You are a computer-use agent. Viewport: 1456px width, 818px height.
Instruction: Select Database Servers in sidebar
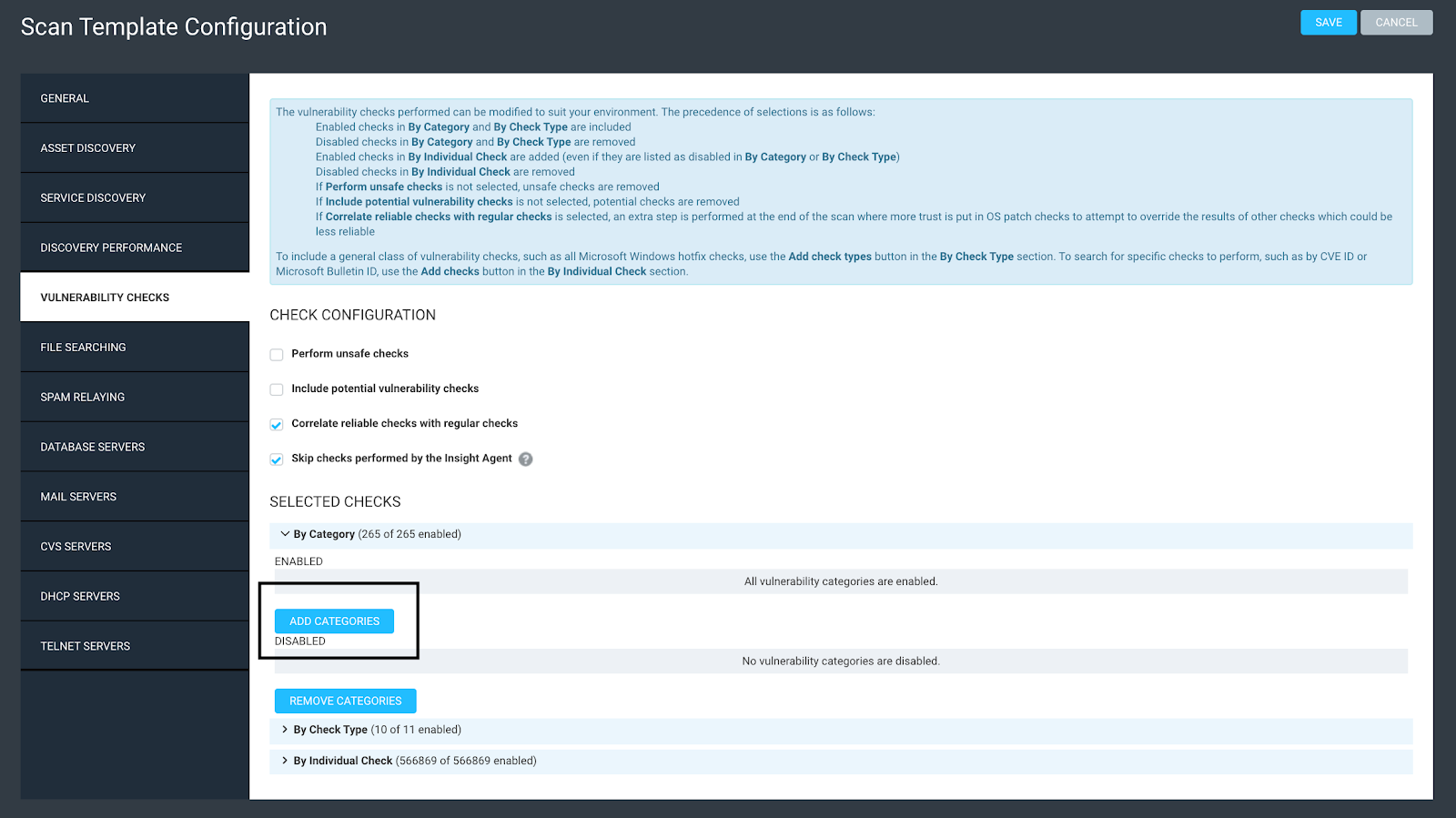(135, 447)
